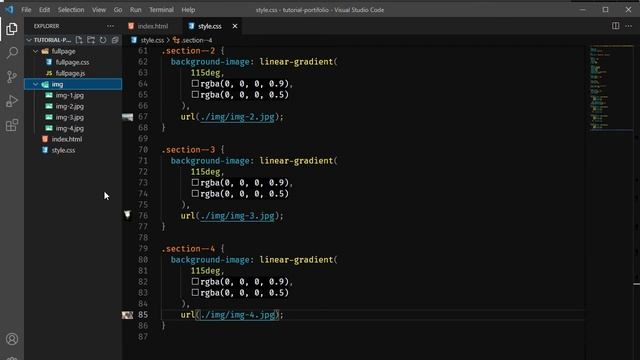Open the Accounts menu icon

(12, 339)
